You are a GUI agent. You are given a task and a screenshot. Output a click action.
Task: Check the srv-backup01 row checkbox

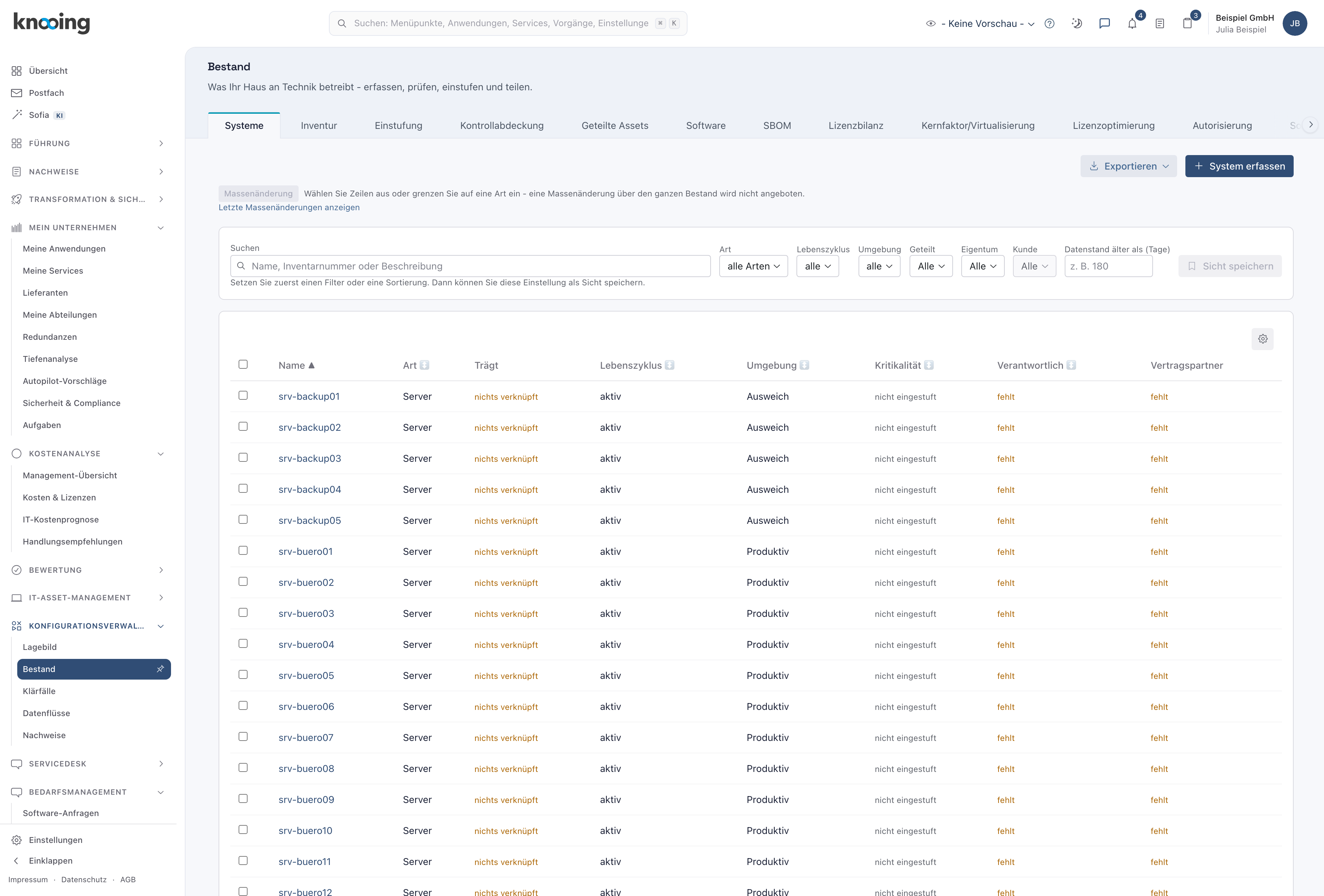(x=243, y=395)
